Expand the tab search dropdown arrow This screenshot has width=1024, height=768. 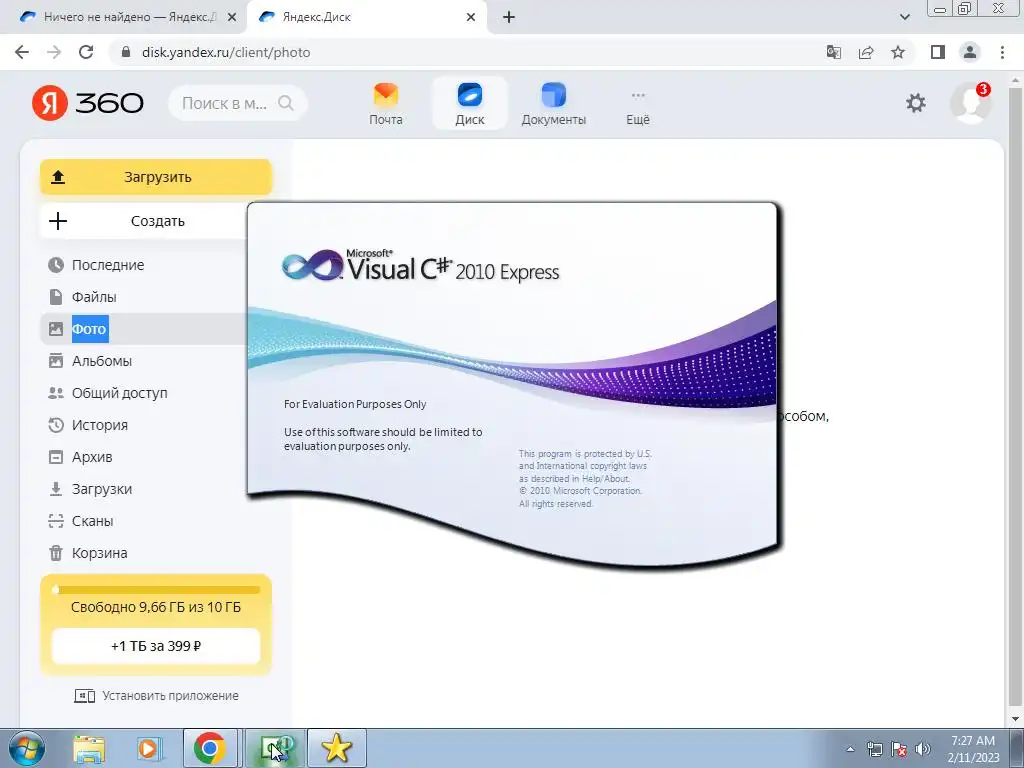904,17
